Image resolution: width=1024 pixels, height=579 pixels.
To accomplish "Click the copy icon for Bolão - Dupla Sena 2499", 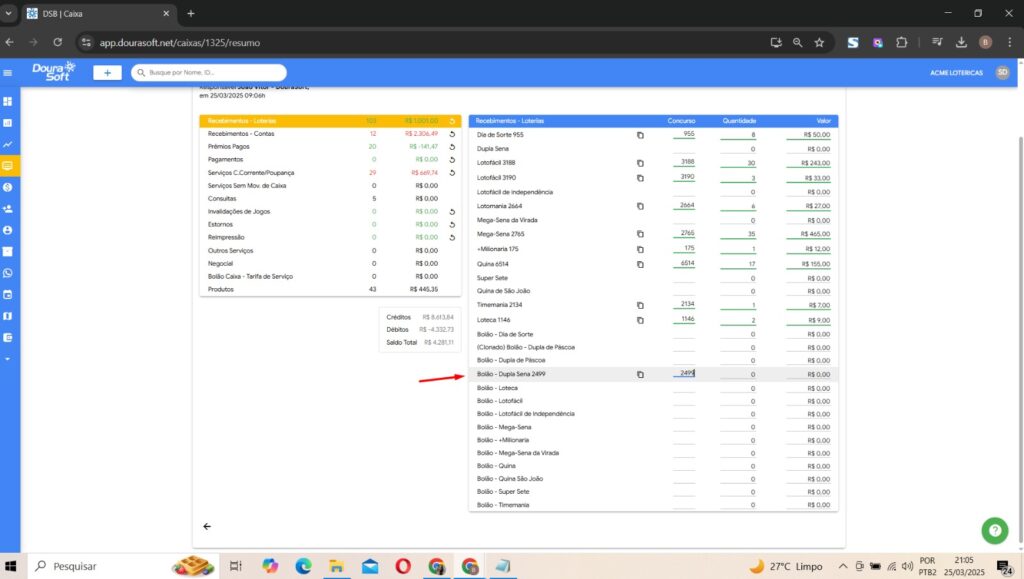I will (641, 375).
